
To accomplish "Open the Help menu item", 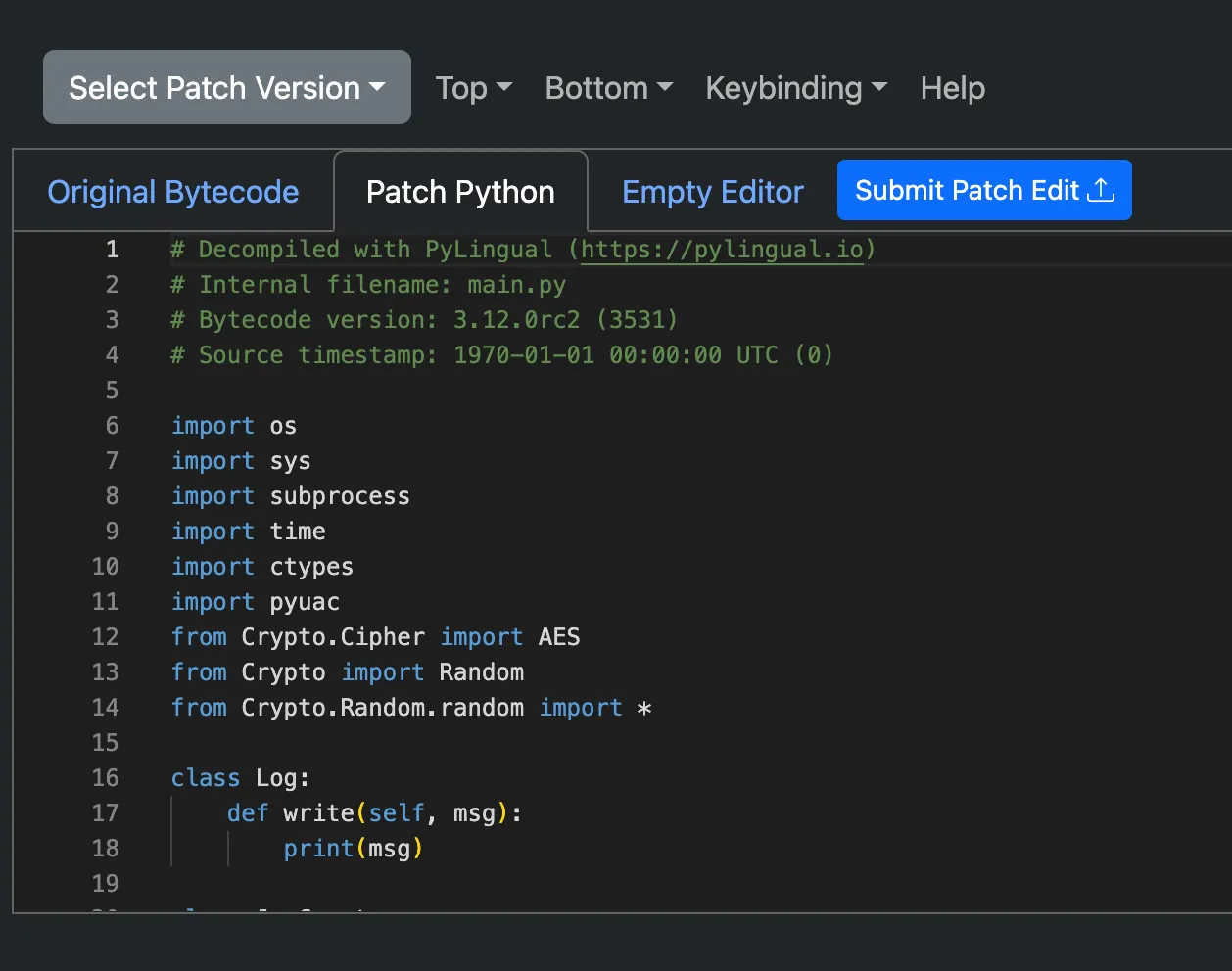I will [952, 89].
